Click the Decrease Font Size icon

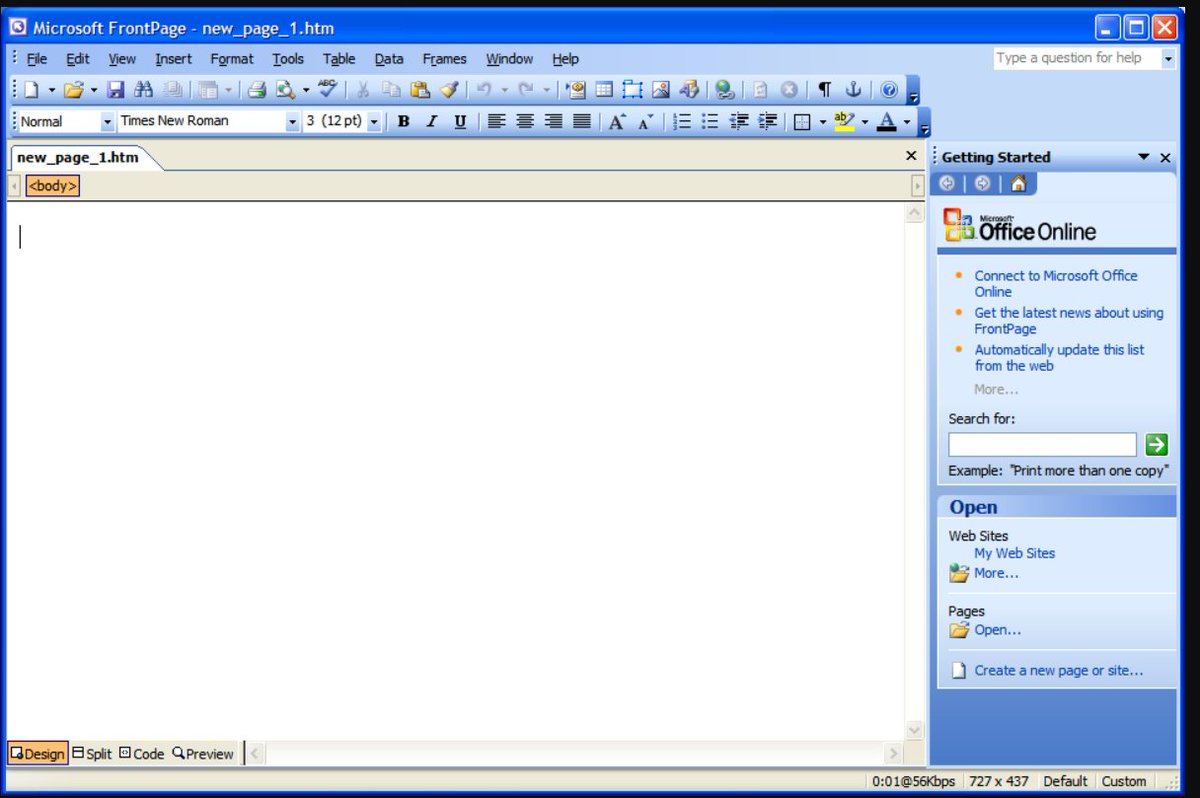[x=646, y=121]
